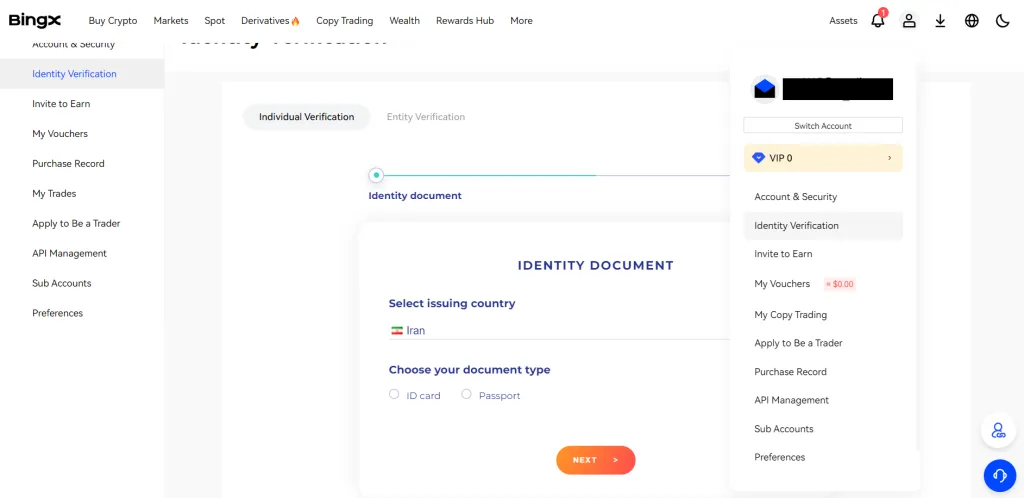Image resolution: width=1024 pixels, height=498 pixels.
Task: Select the Passport radio button
Action: [466, 394]
